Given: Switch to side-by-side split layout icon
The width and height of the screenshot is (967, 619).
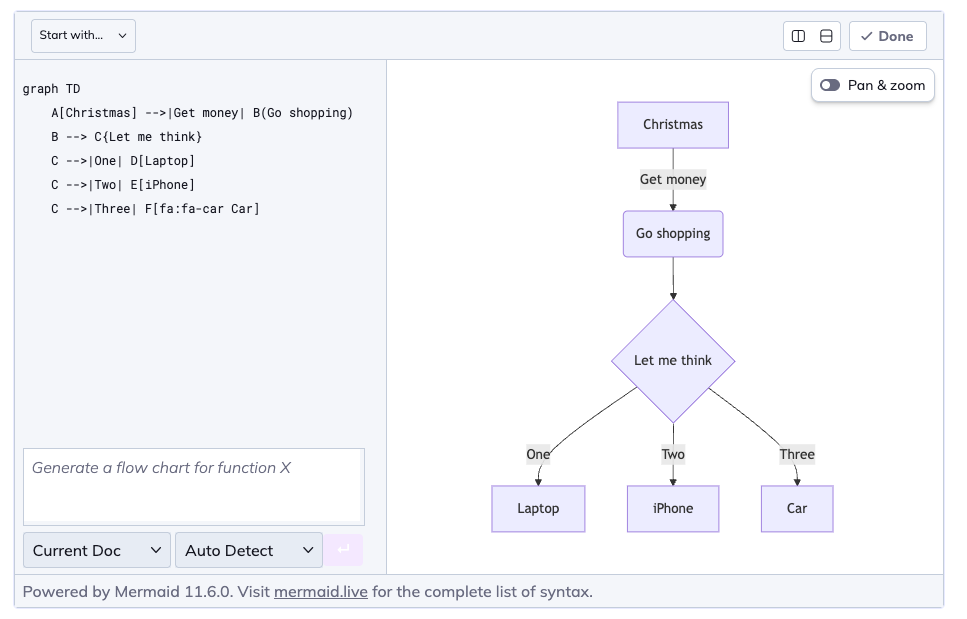Looking at the screenshot, I should click(798, 36).
